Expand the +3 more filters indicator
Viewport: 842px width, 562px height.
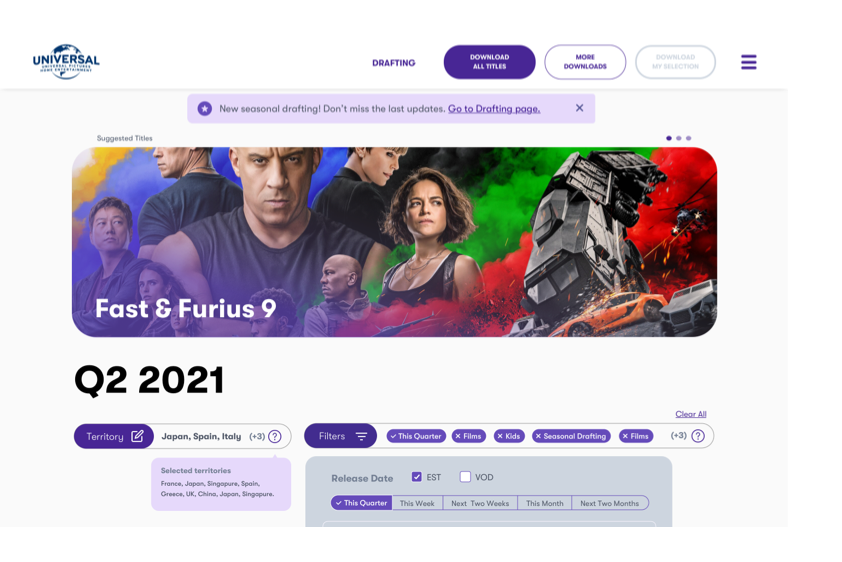[x=678, y=435]
